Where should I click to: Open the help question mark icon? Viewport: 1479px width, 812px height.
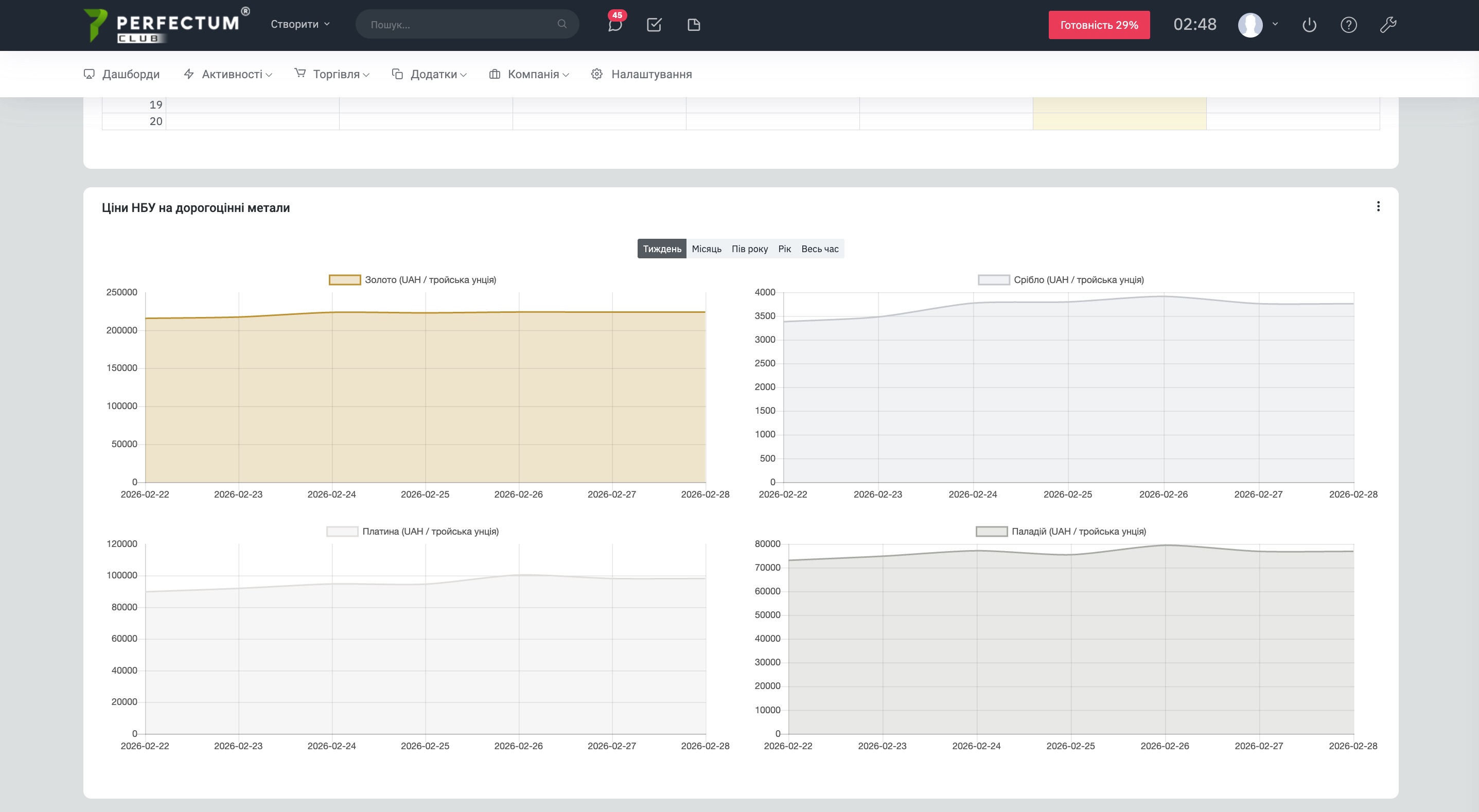tap(1348, 25)
